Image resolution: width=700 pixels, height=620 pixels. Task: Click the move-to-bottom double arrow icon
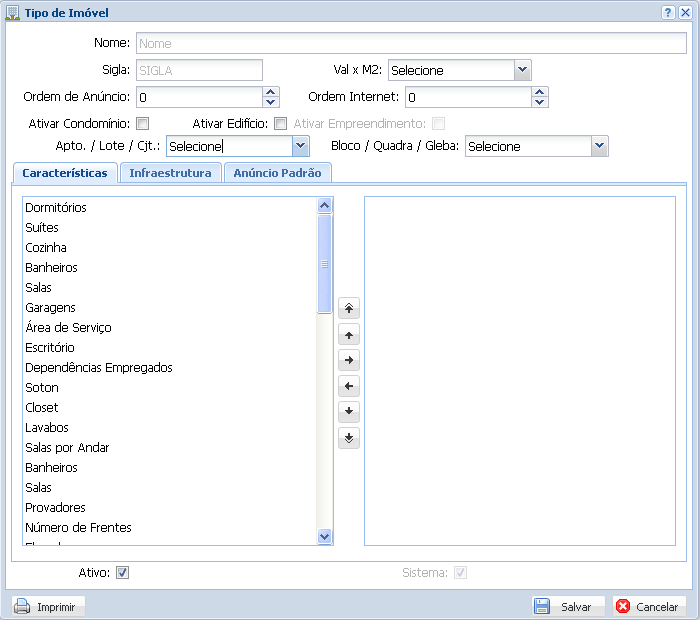(348, 437)
